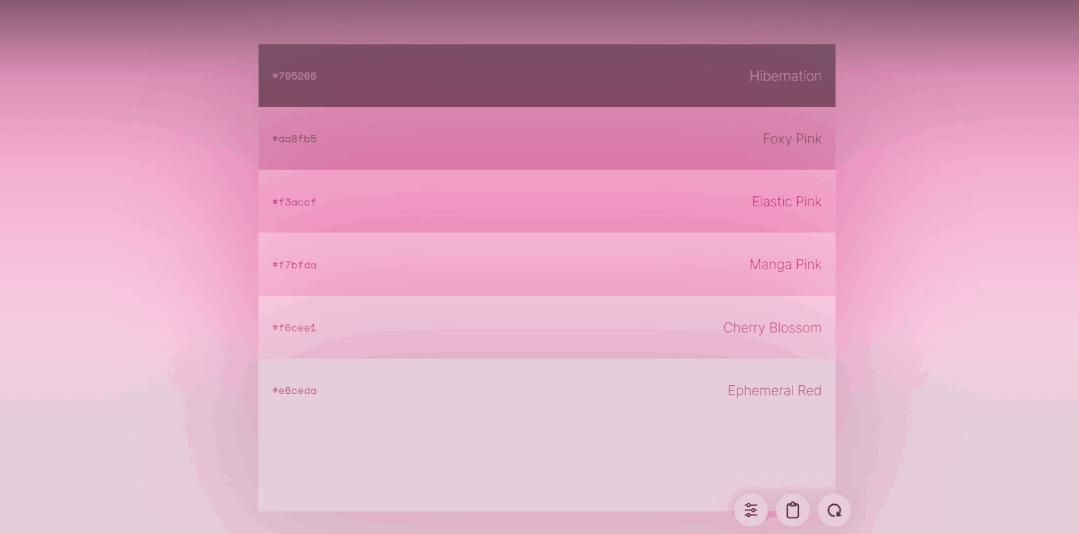Select the hex code #f3accf
This screenshot has height=534, width=1079.
coord(294,202)
